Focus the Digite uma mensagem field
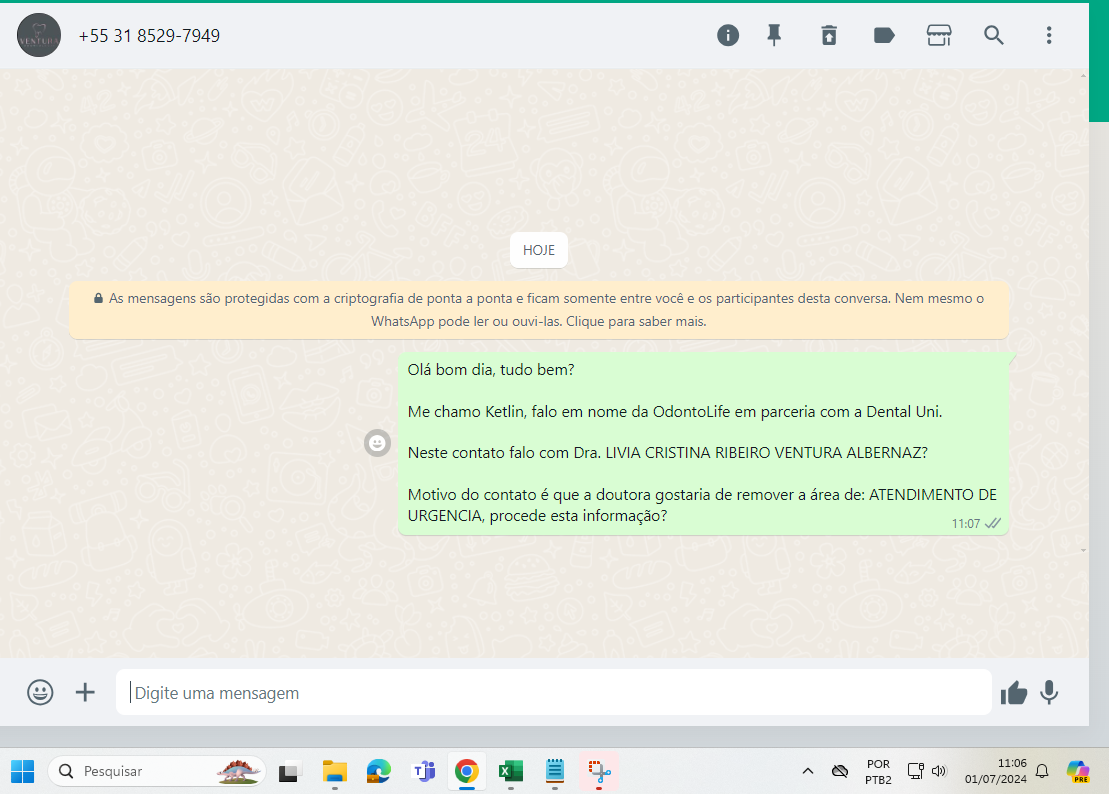 554,692
